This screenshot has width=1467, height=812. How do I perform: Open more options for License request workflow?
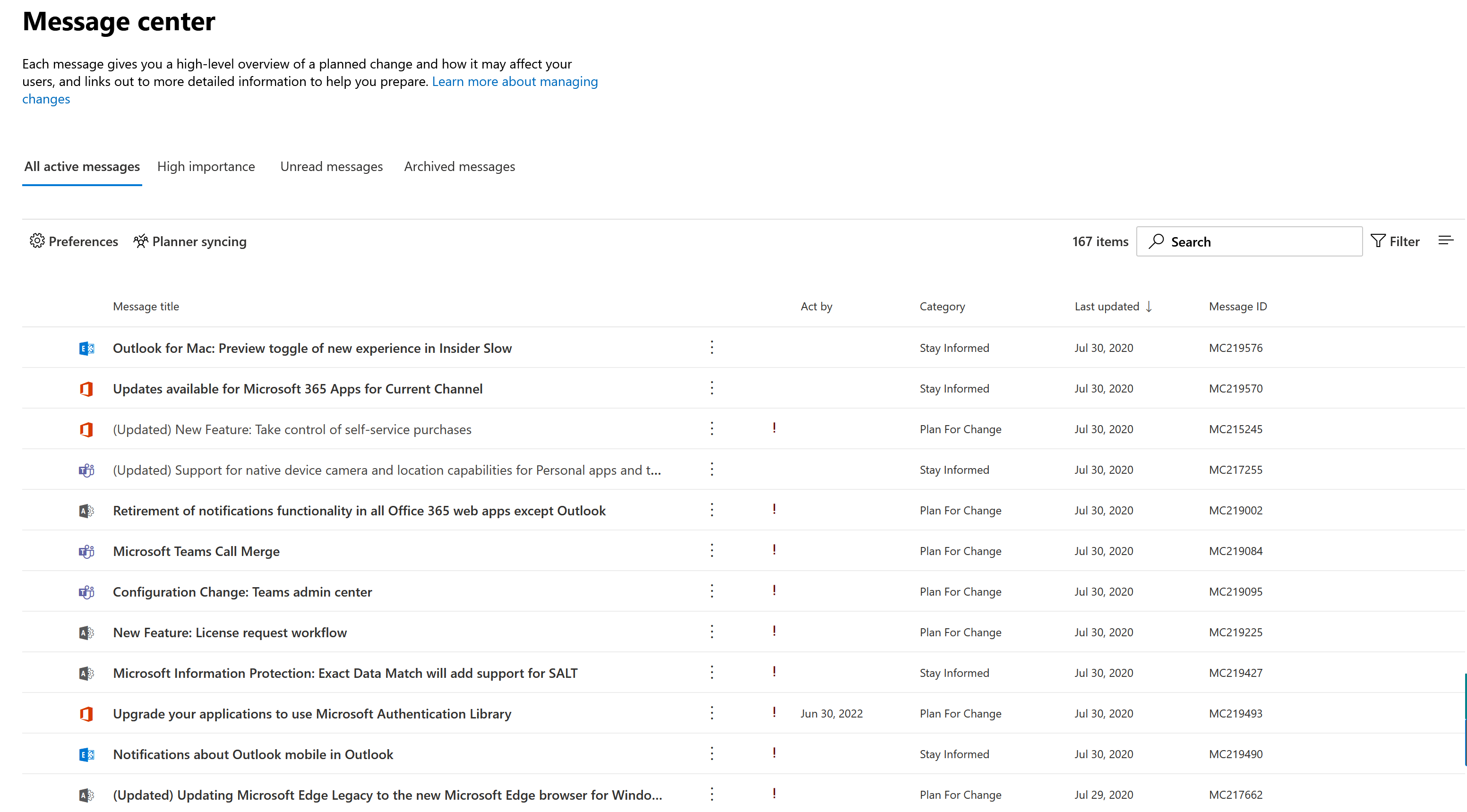pyautogui.click(x=712, y=632)
